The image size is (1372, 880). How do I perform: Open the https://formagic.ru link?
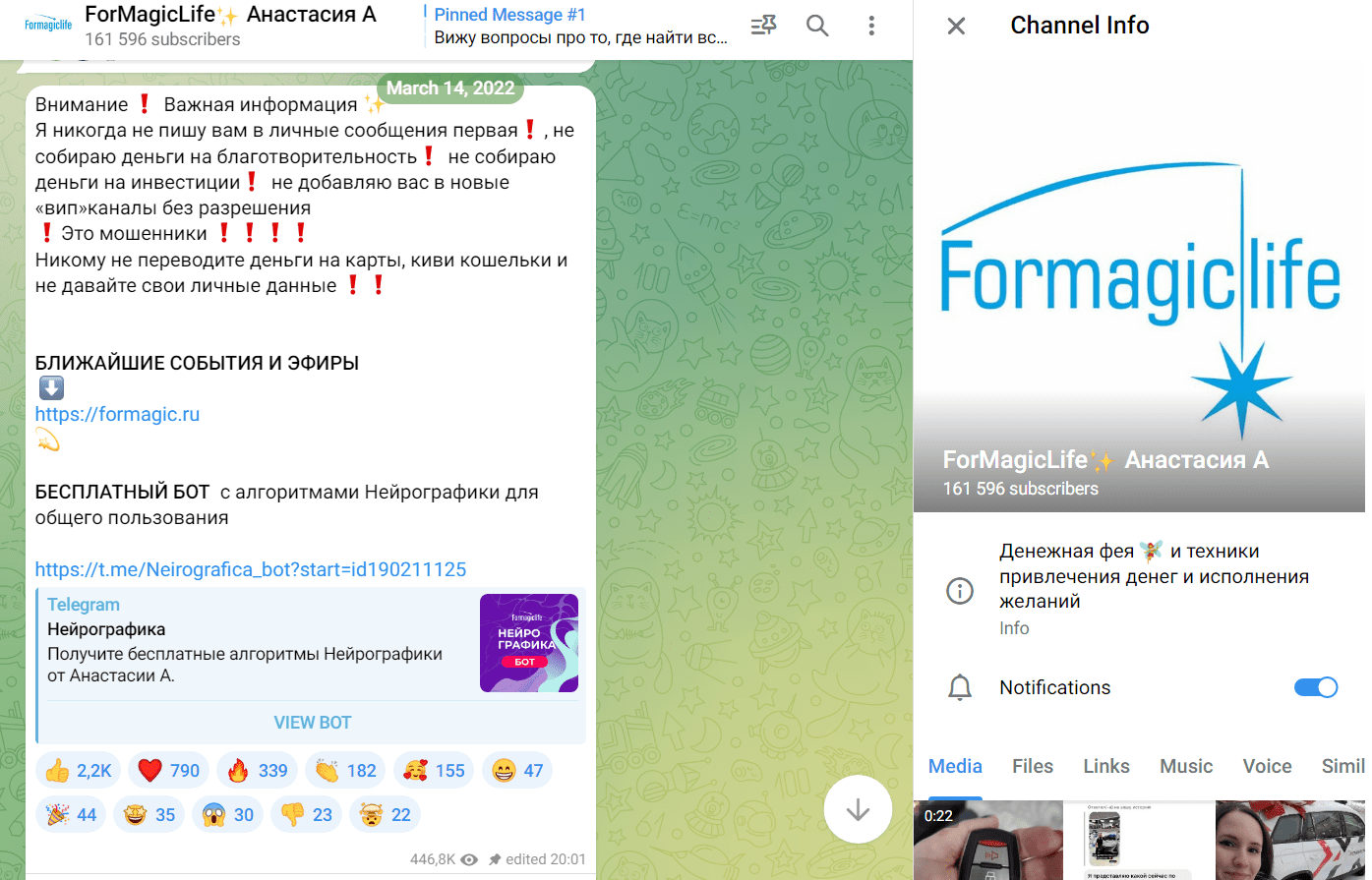pos(117,414)
